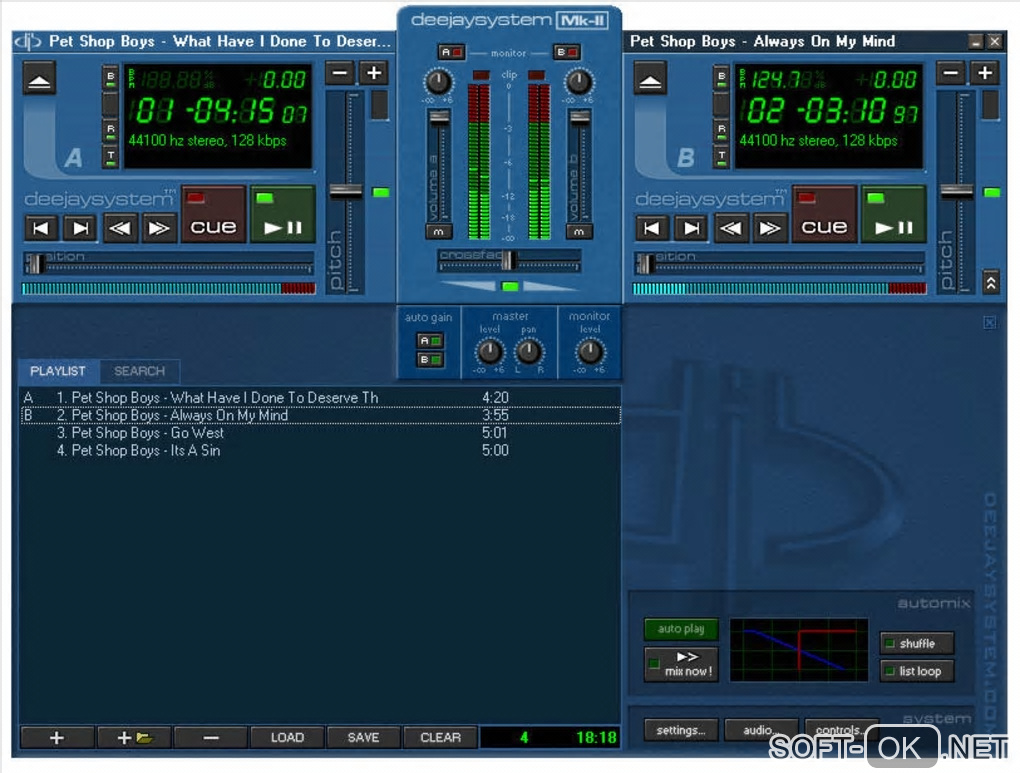
Task: Click the volume A fader
Action: (x=439, y=117)
